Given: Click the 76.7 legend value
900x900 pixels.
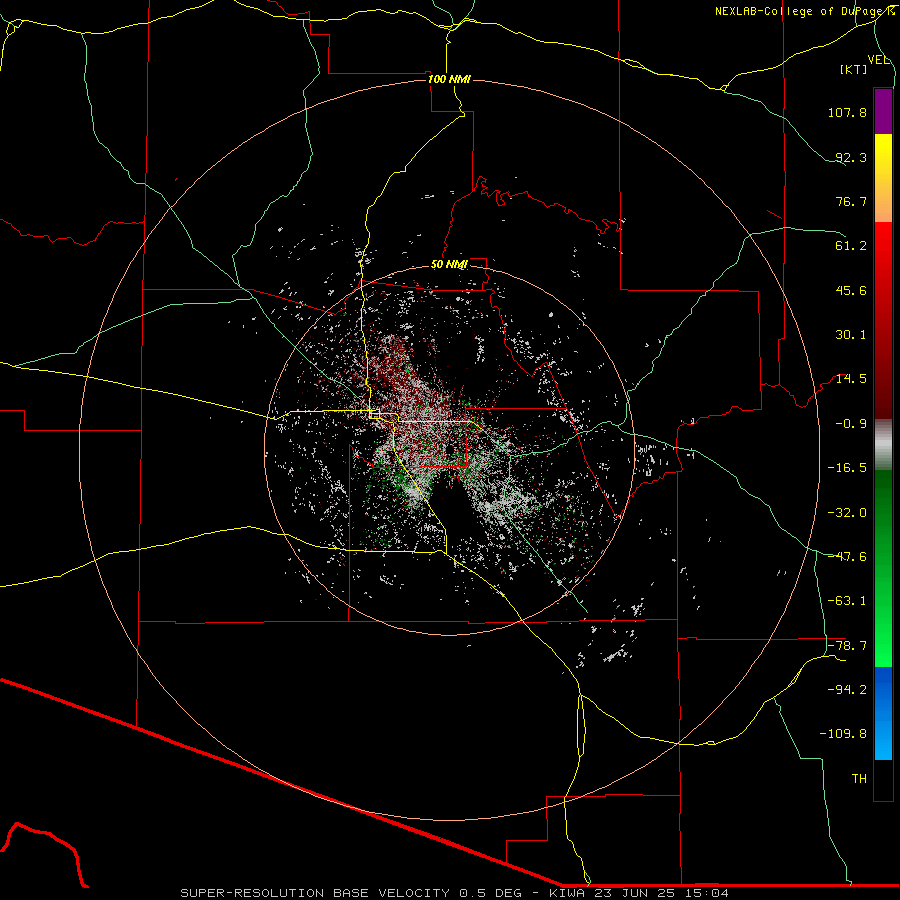Looking at the screenshot, I should tap(851, 201).
